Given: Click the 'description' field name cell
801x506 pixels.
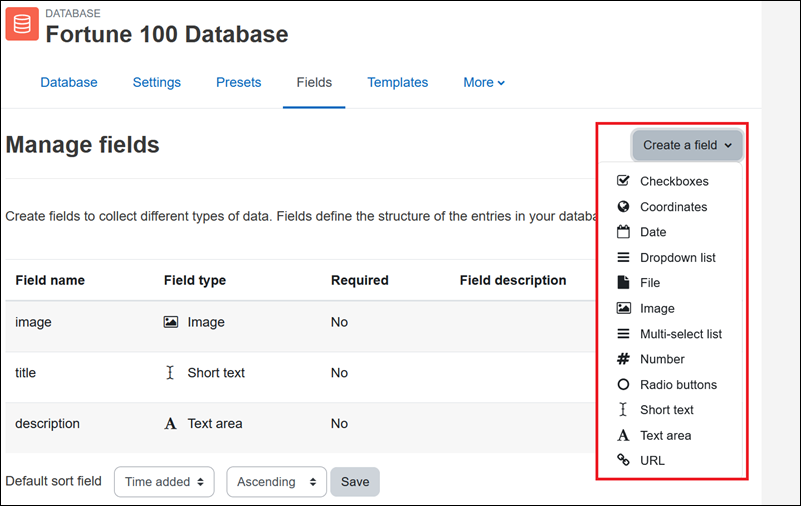Looking at the screenshot, I should [48, 424].
